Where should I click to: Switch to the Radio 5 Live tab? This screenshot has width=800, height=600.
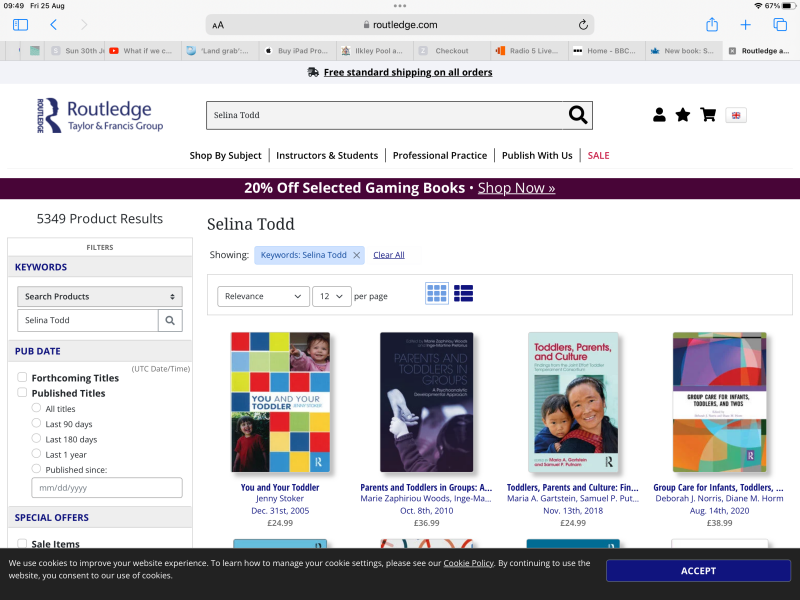[x=529, y=51]
